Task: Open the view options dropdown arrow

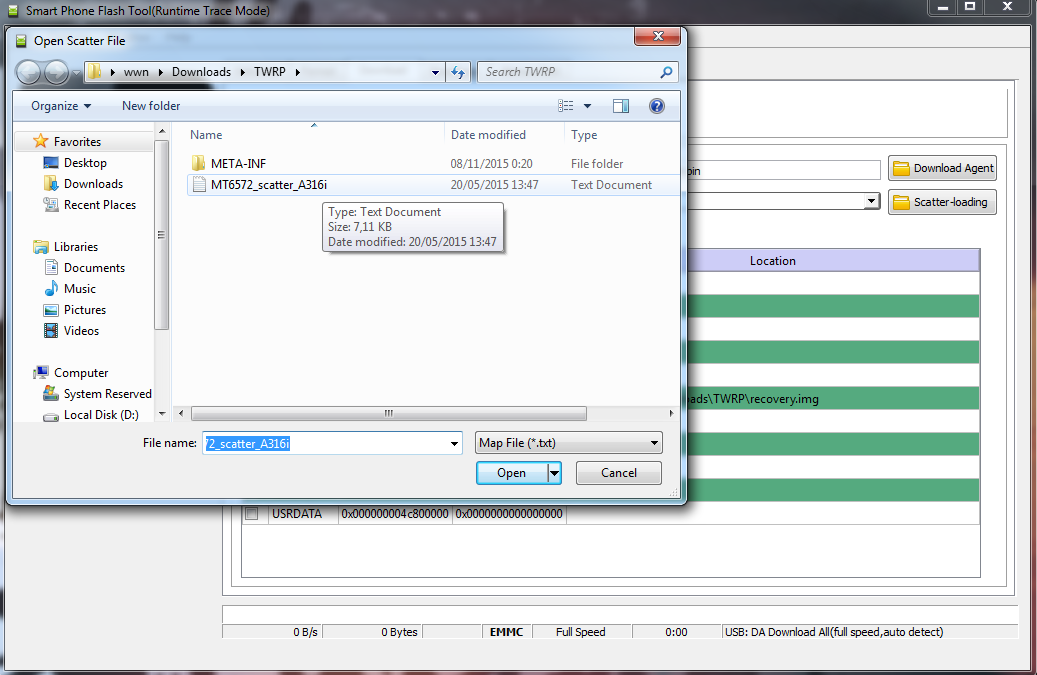Action: (x=587, y=106)
